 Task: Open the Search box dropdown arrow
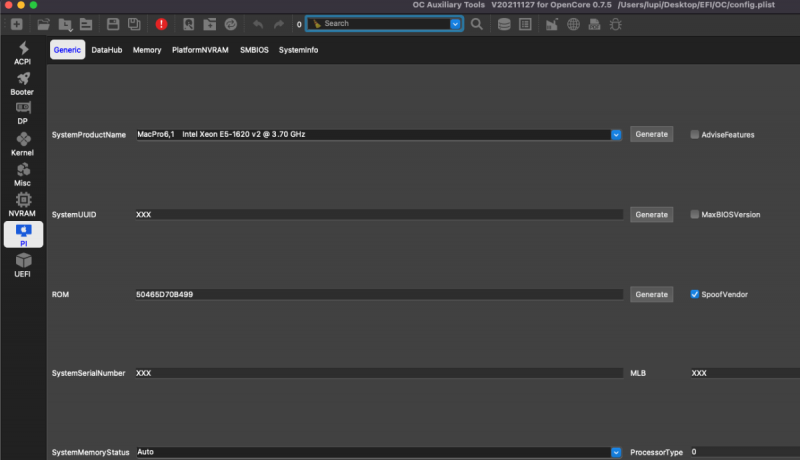455,24
